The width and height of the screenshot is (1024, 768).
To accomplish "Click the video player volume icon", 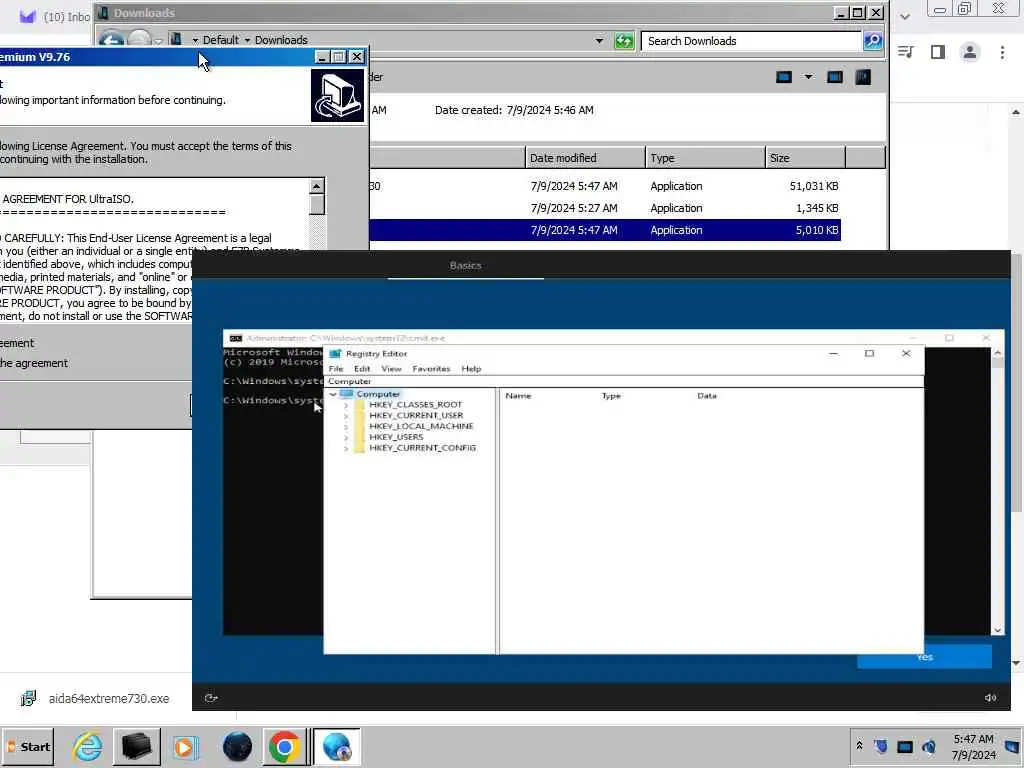I will coord(990,698).
